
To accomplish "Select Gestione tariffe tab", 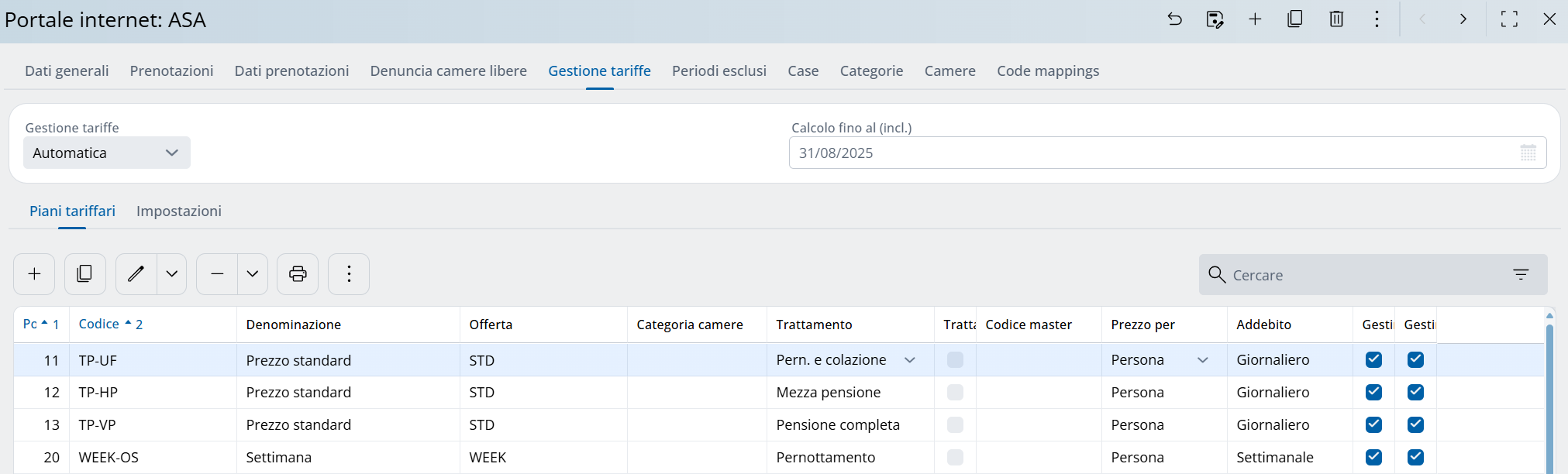I will [599, 70].
